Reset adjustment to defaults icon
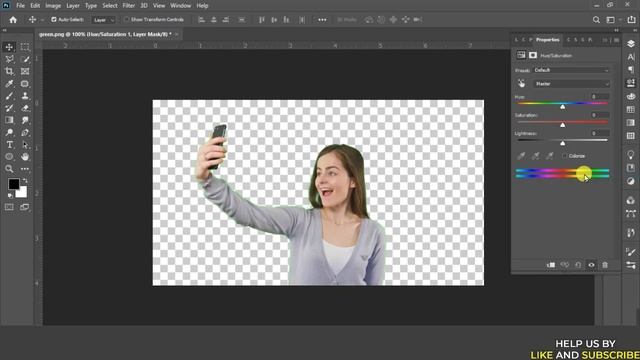640x360 pixels. [x=578, y=265]
